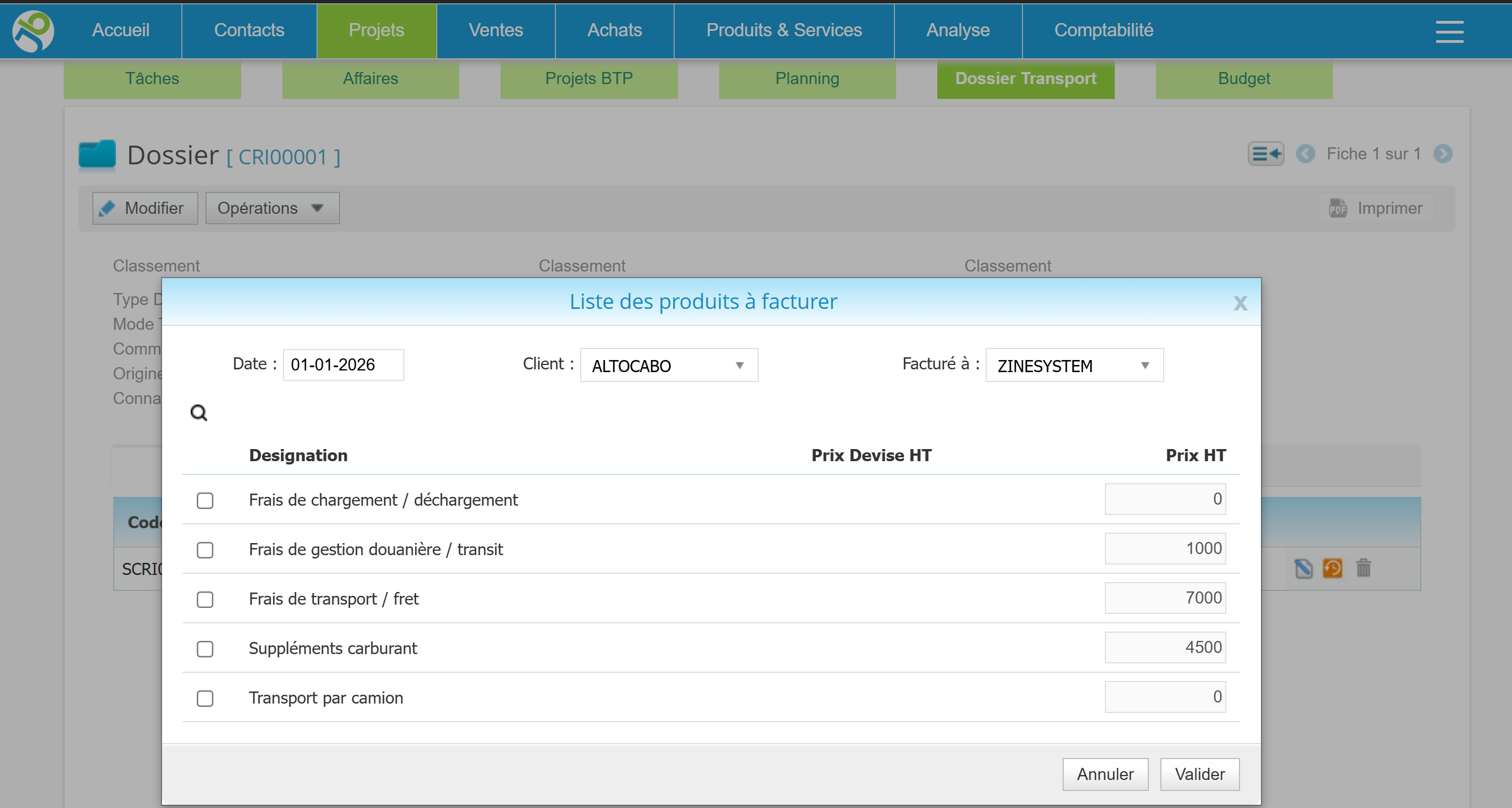Click the orange history icon in row
This screenshot has width=1512, height=808.
tap(1332, 568)
